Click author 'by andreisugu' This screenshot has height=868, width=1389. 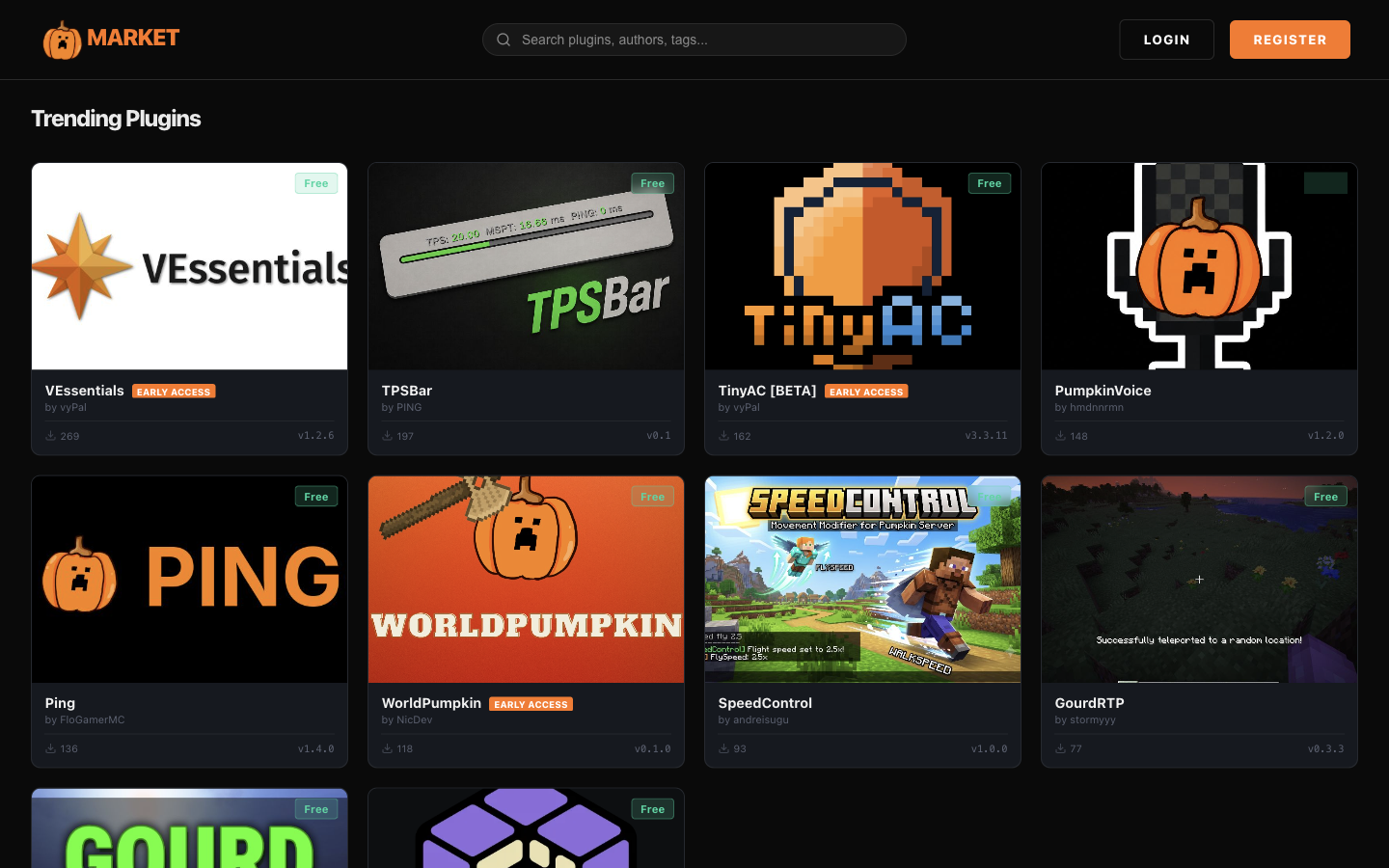point(753,719)
